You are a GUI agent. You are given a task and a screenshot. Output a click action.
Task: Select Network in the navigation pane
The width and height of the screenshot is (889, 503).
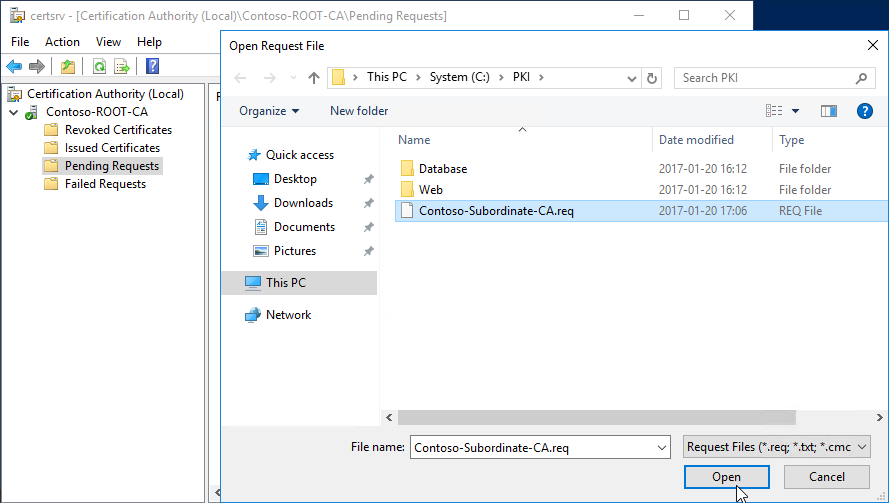288,315
